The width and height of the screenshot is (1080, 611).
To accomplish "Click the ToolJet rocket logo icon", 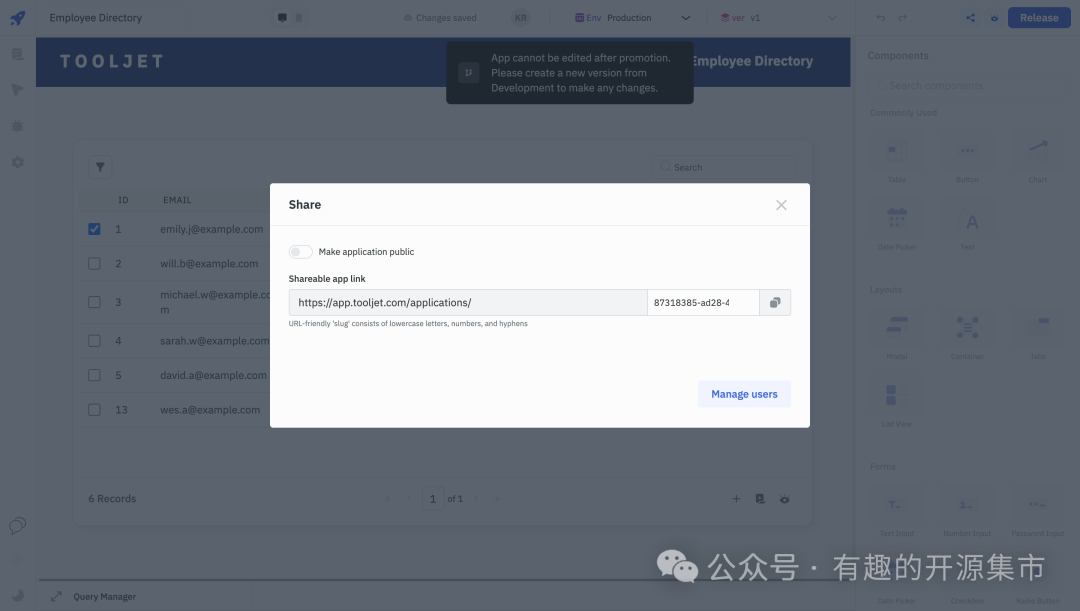I will pos(17,18).
